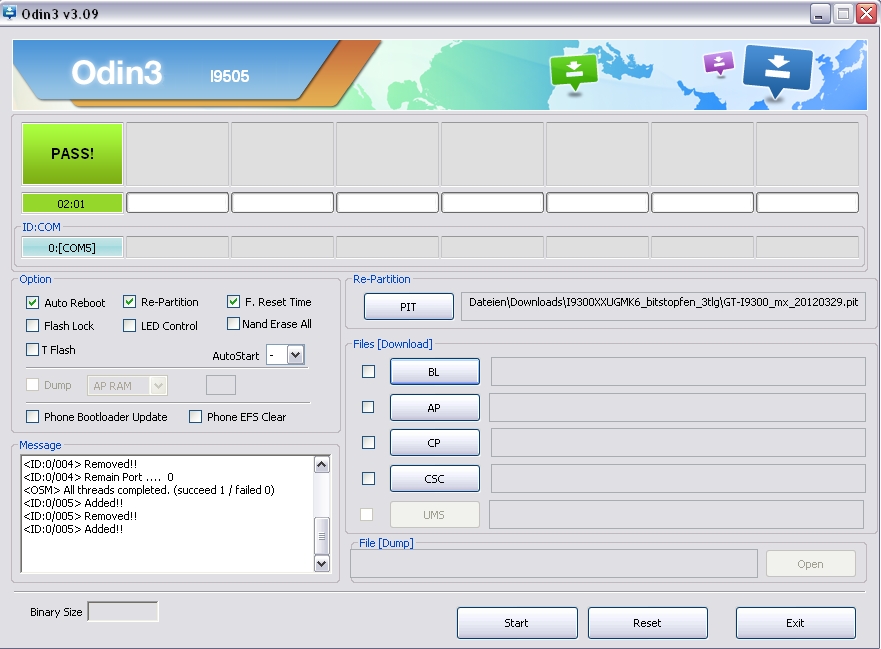
Task: Toggle F. Reset Time checkbox
Action: point(233,302)
